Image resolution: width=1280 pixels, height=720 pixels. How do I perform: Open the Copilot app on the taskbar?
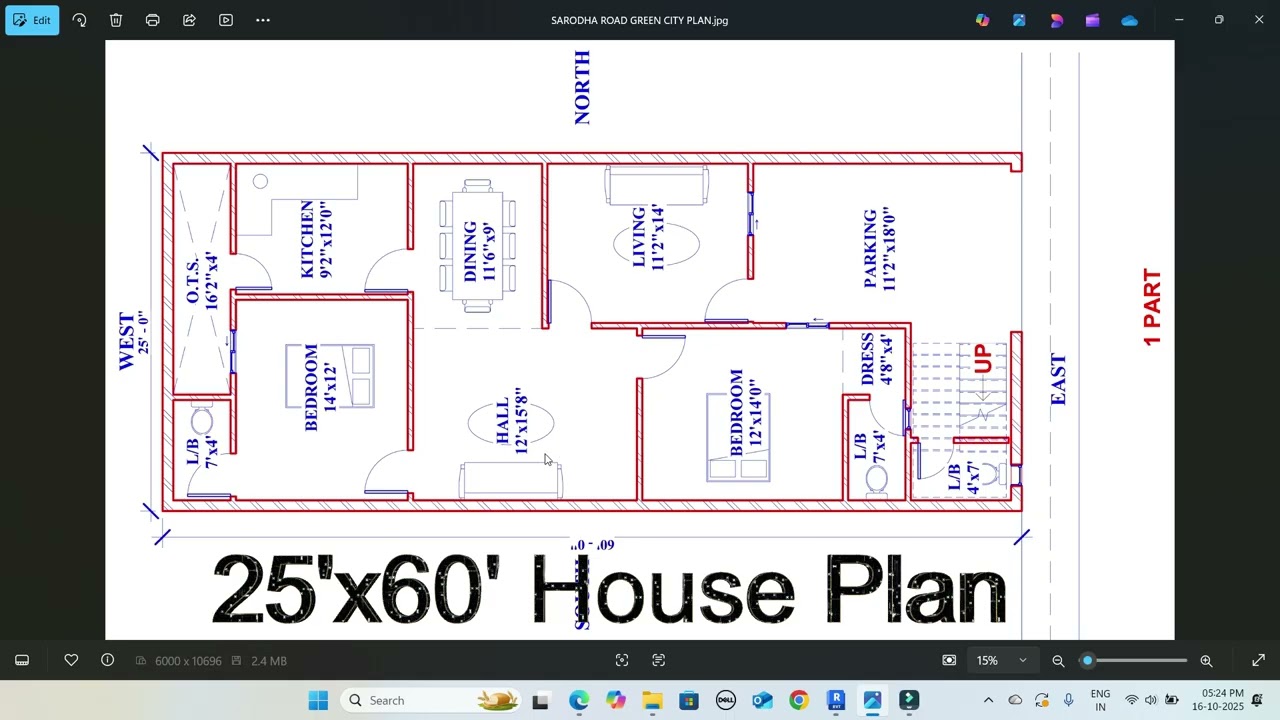pyautogui.click(x=615, y=700)
